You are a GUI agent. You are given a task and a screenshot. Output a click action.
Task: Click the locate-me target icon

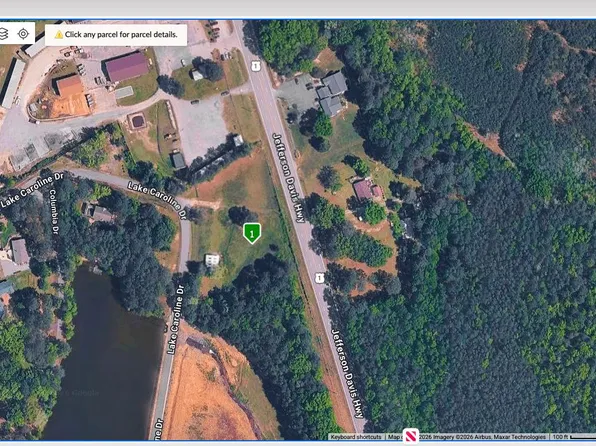point(23,34)
